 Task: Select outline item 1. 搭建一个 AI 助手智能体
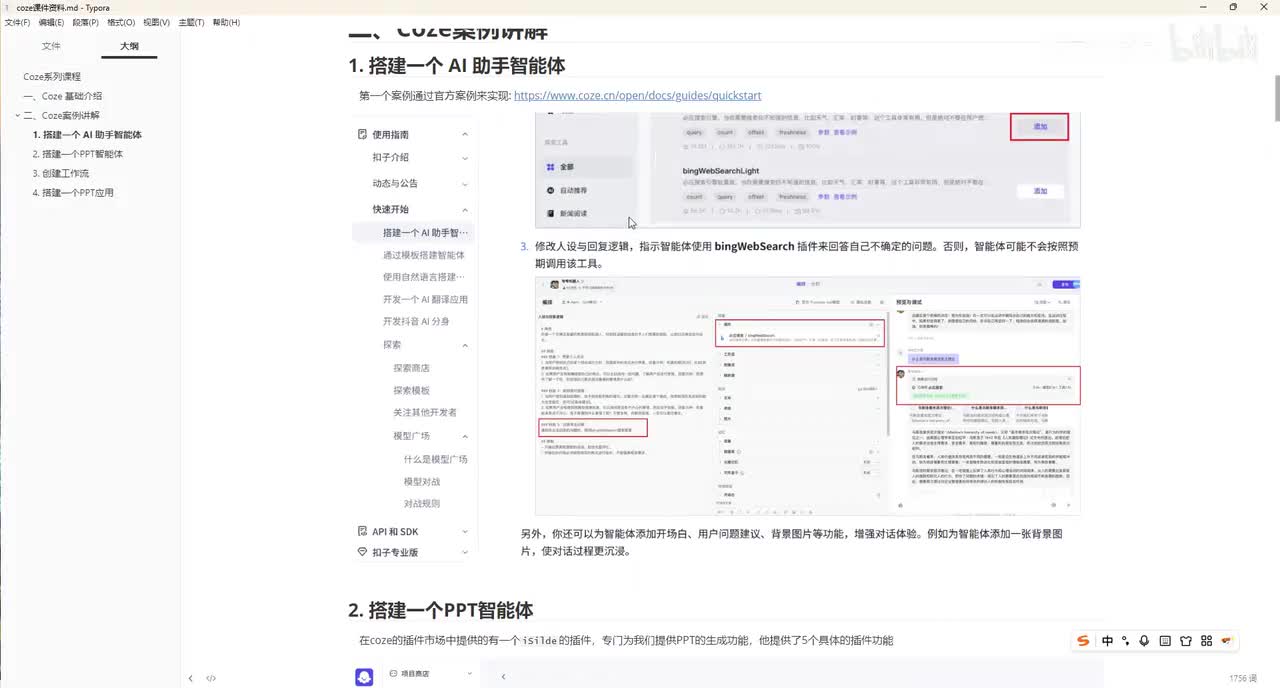pos(87,134)
